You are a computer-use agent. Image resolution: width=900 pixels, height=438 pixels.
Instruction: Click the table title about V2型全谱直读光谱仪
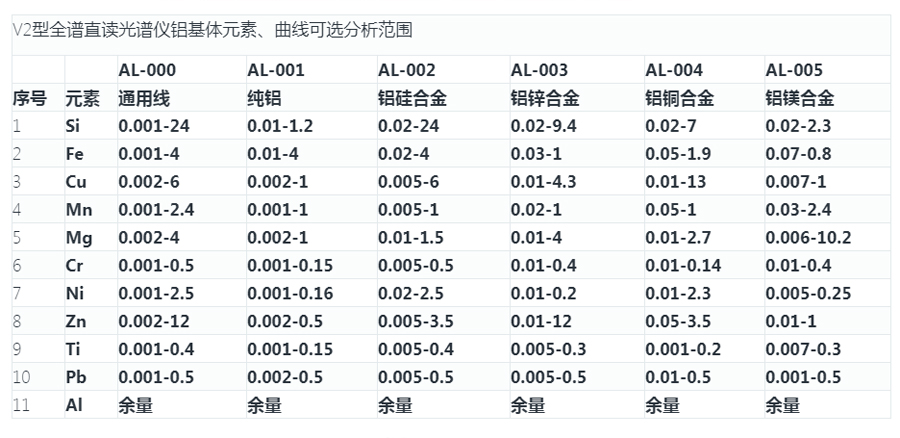click(x=212, y=30)
